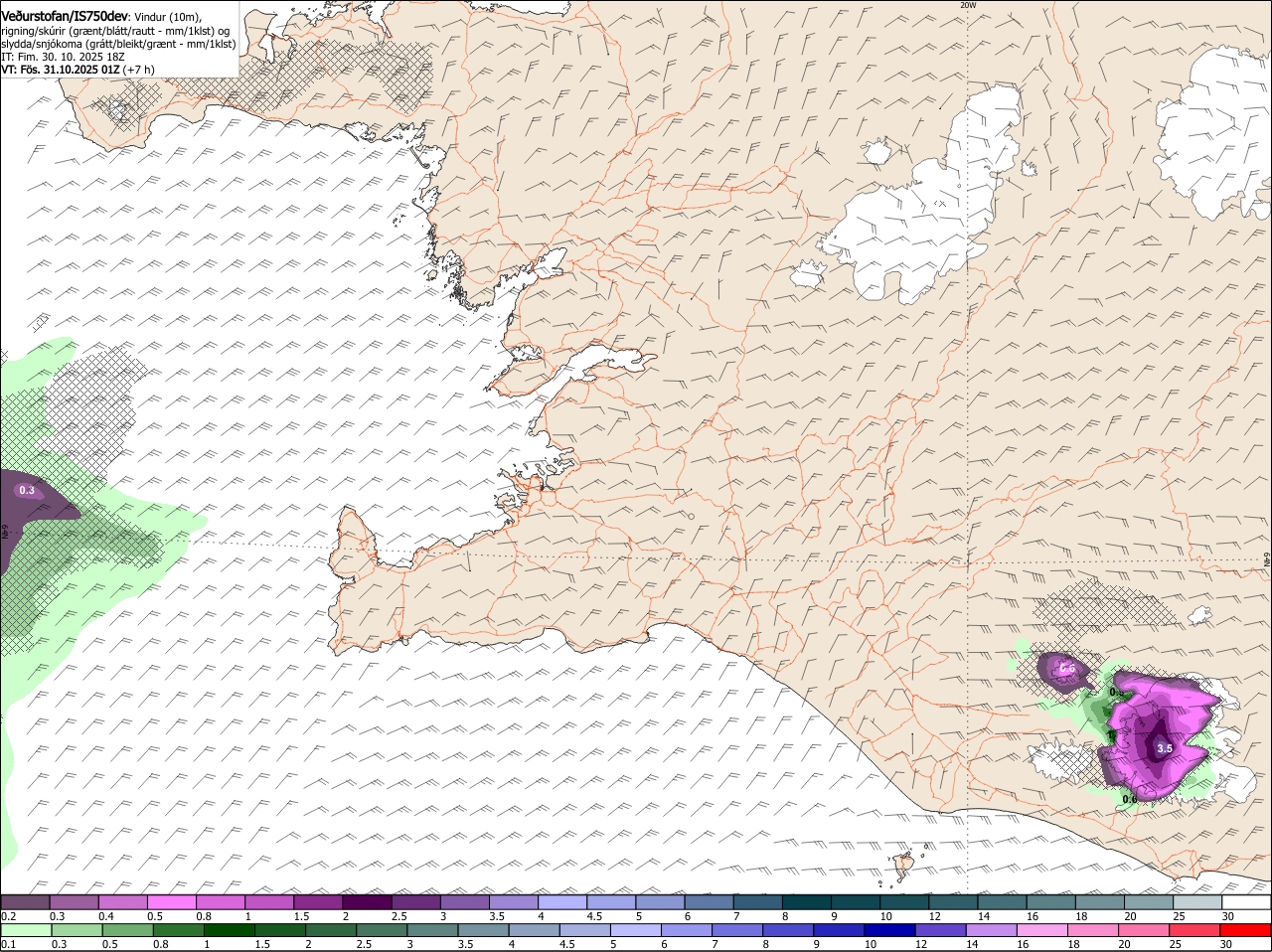Click the 0.1 label in the lower legend row

point(8,944)
